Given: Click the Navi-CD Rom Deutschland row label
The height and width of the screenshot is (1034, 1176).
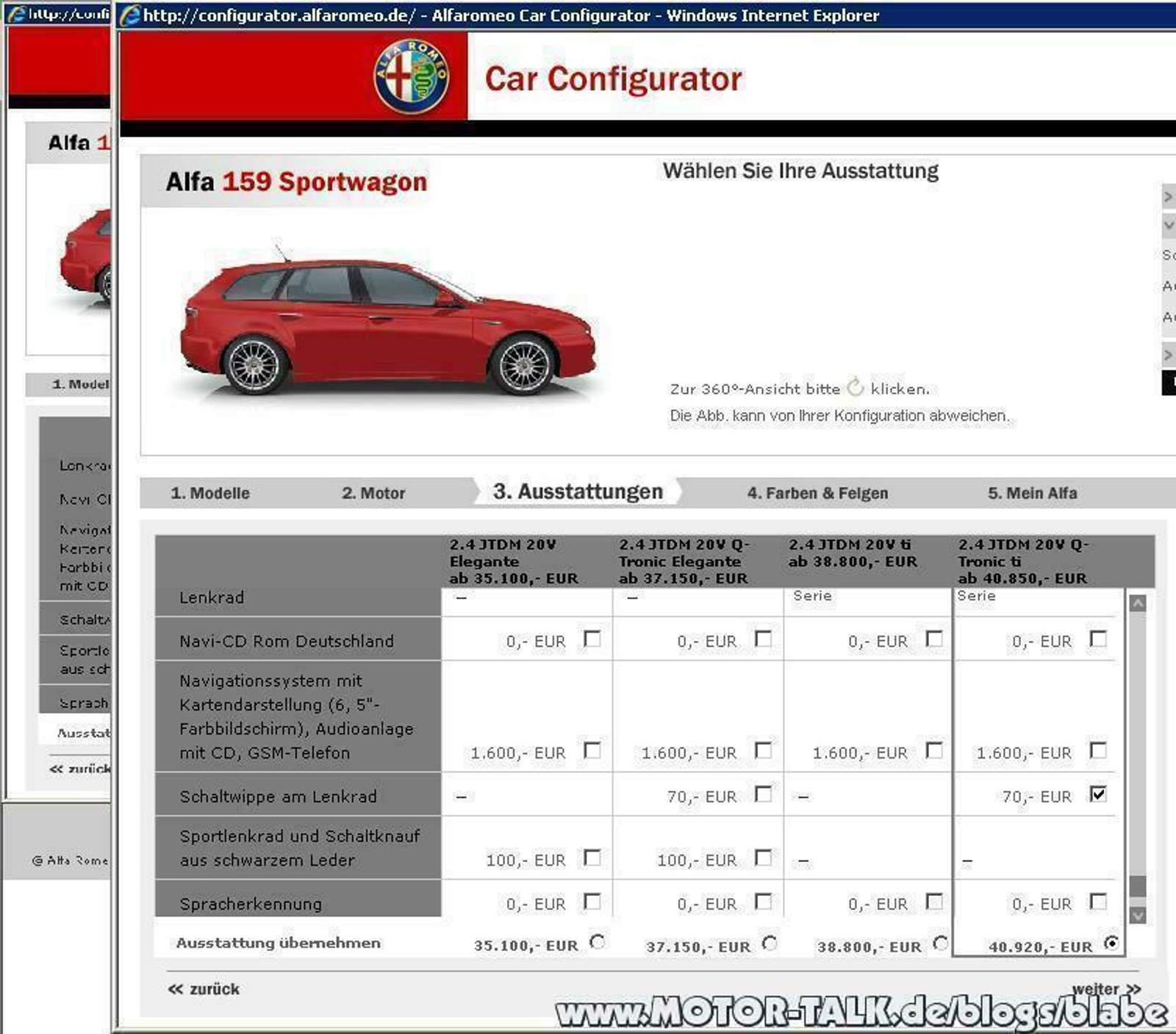Looking at the screenshot, I should tap(287, 641).
